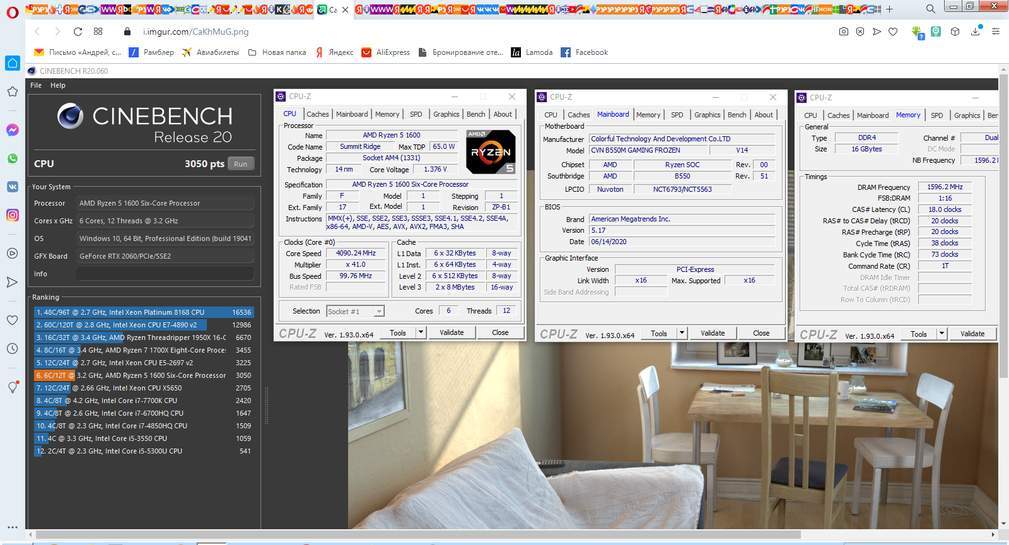Open Lamoda bookmark
Viewport: 1009px width, 545px height.
point(532,52)
